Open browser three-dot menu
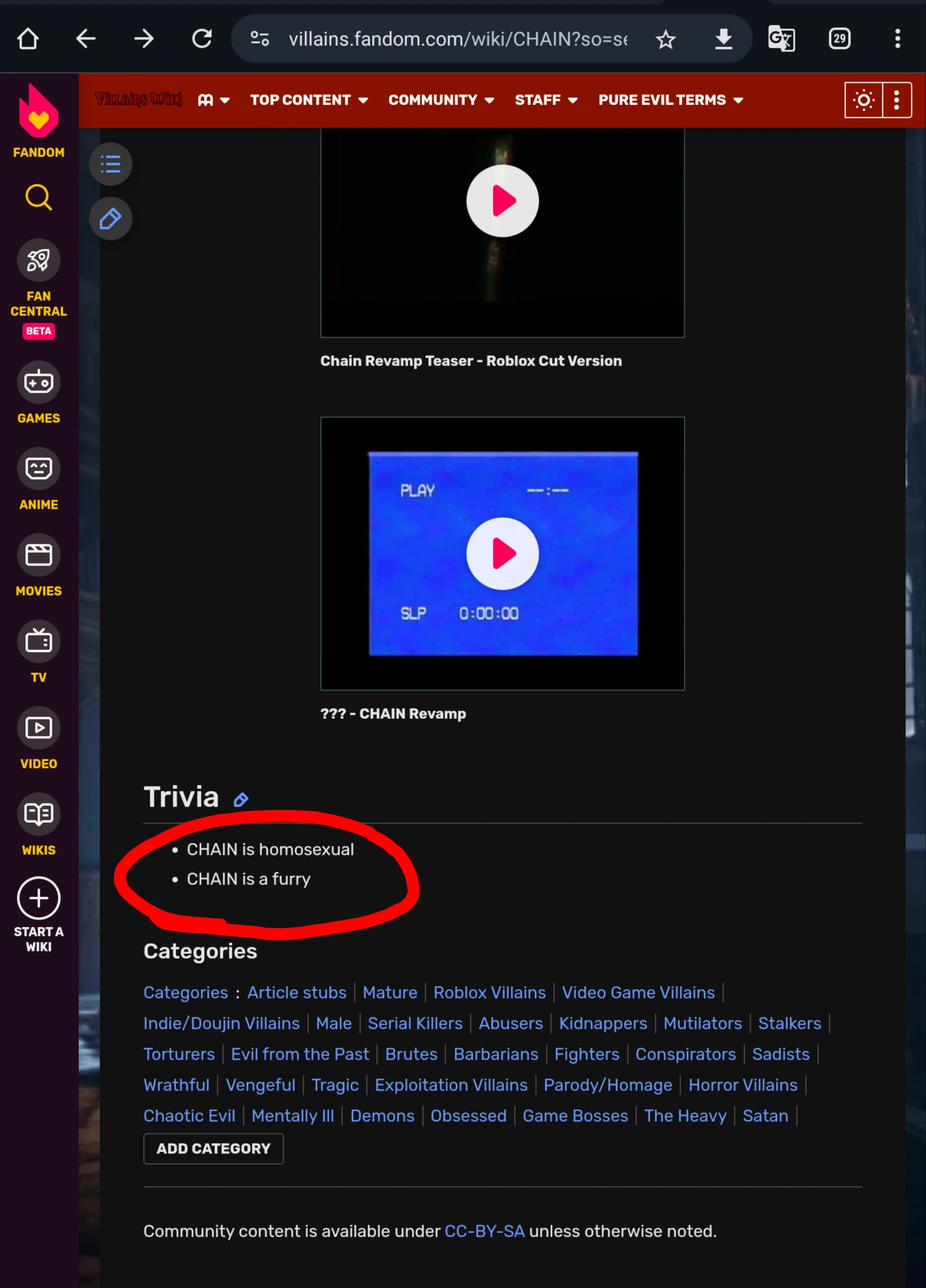926x1288 pixels. 898,39
